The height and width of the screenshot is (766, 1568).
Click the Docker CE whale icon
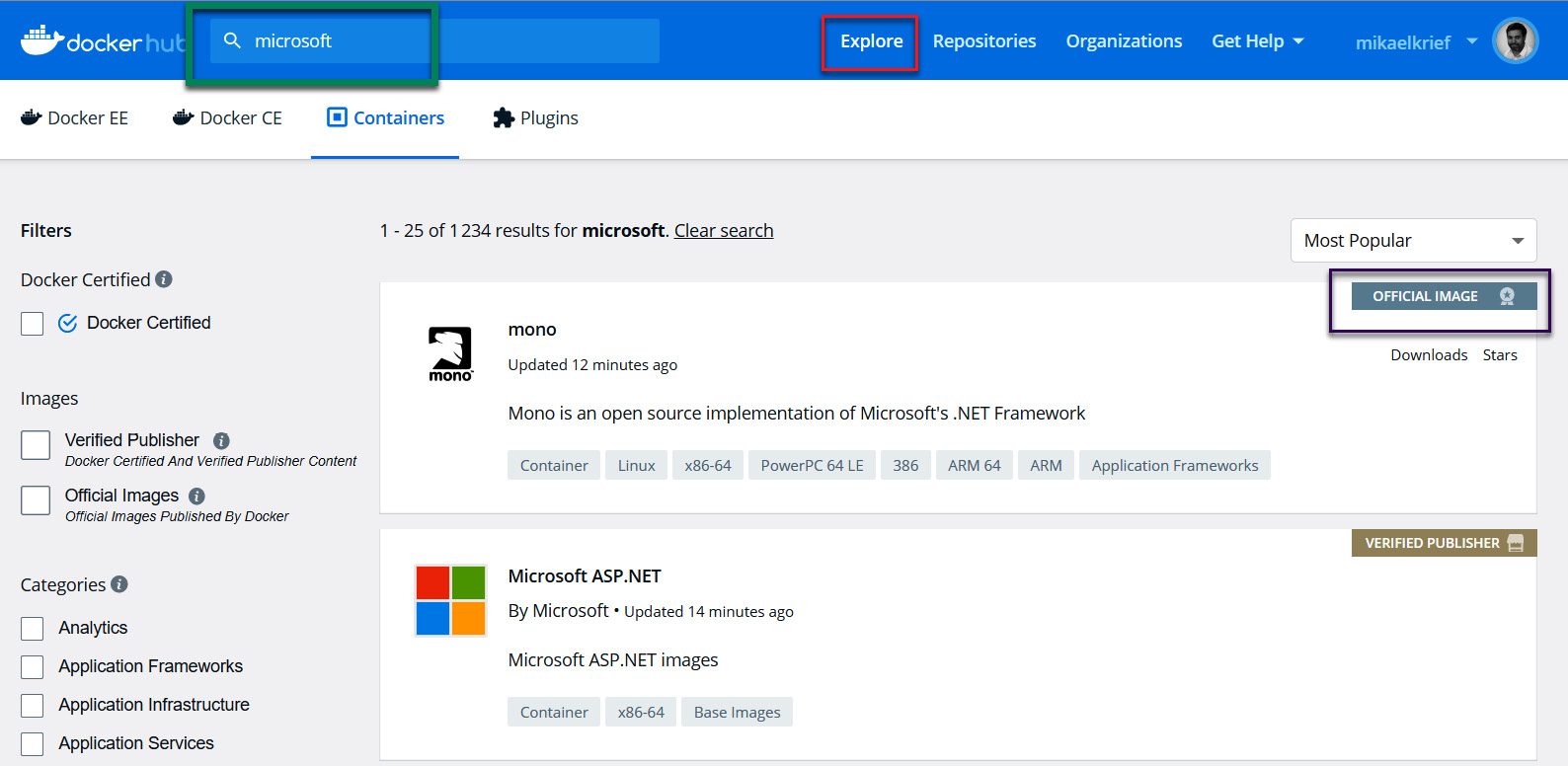coord(184,117)
